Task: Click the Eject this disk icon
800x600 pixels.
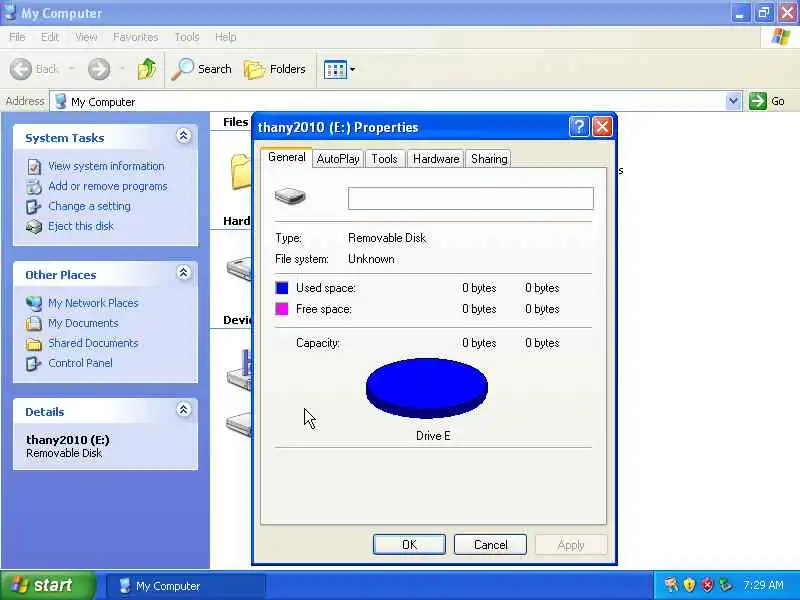Action: coord(34,227)
